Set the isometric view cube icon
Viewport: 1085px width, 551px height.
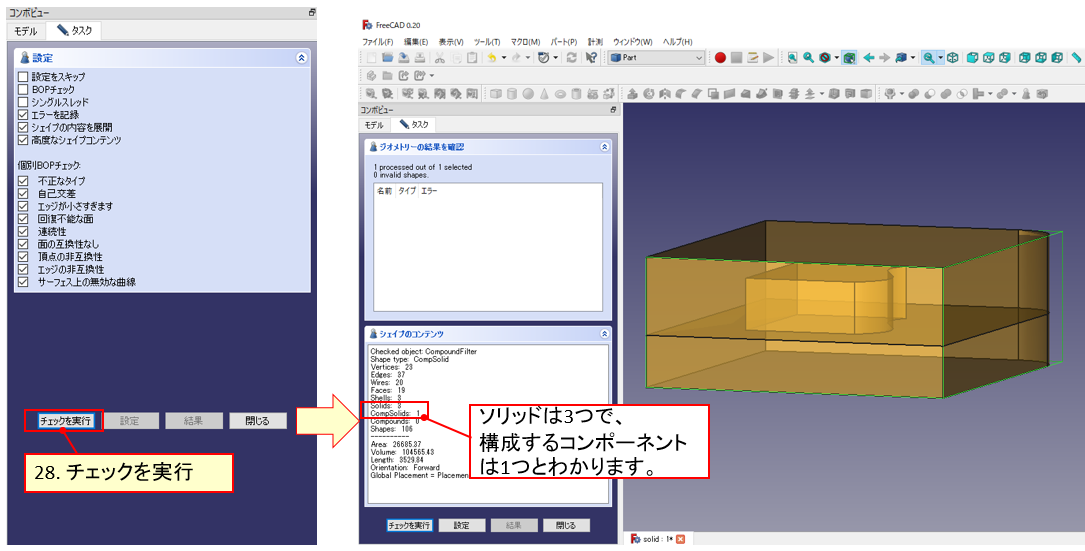953,57
